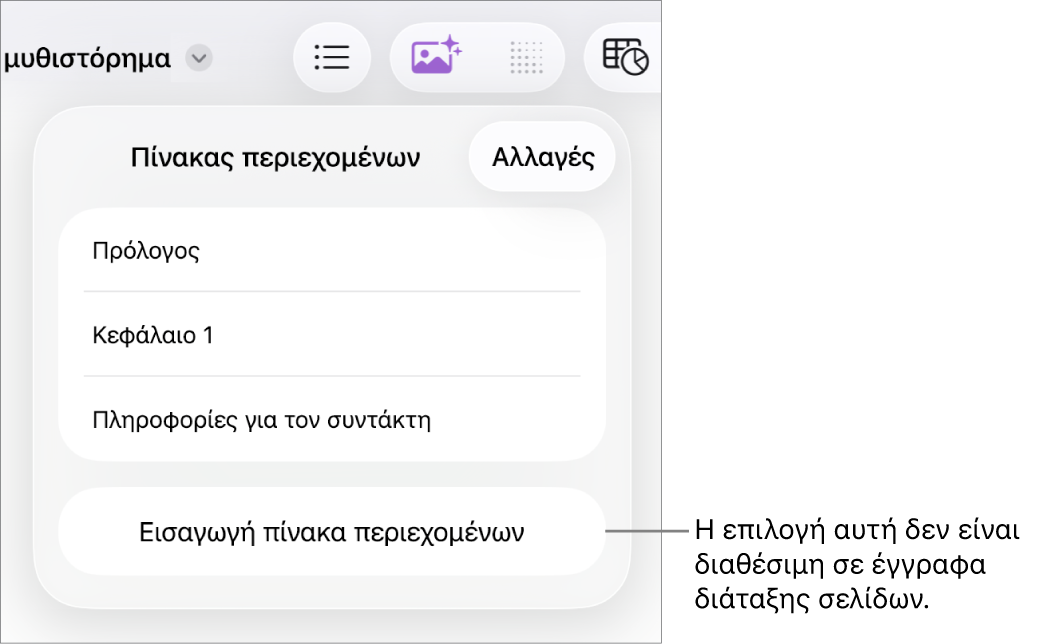
Task: Tap the Αλλαγές button
Action: point(542,157)
